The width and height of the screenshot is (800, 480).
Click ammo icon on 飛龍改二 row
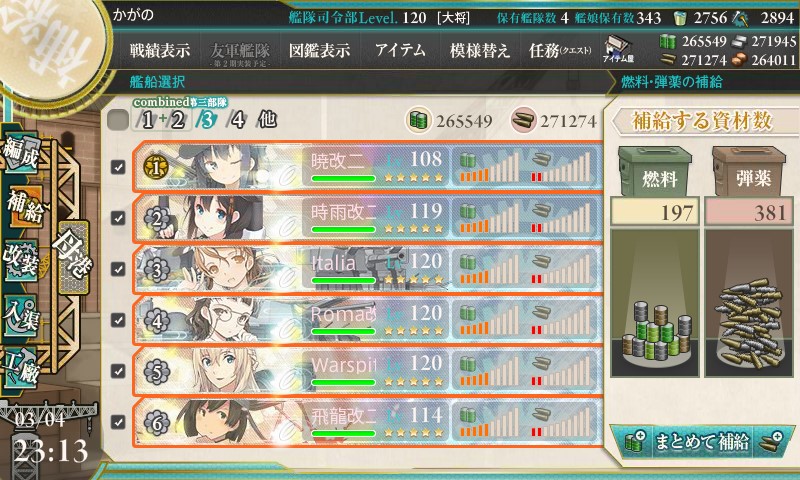(x=540, y=415)
